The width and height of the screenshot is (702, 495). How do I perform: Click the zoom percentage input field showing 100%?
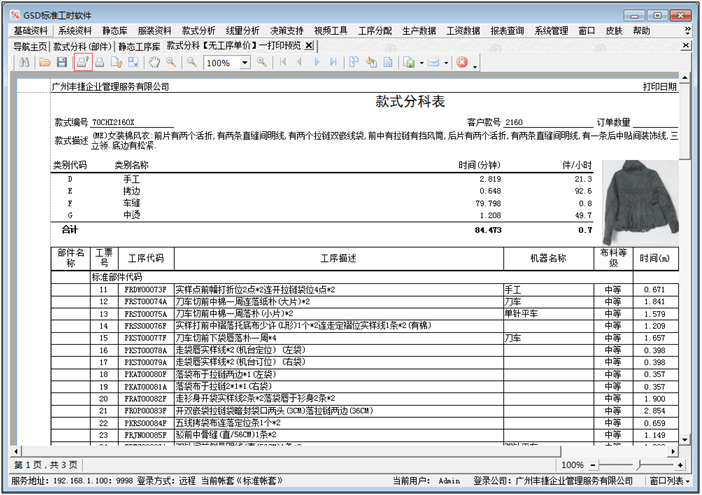pyautogui.click(x=222, y=63)
